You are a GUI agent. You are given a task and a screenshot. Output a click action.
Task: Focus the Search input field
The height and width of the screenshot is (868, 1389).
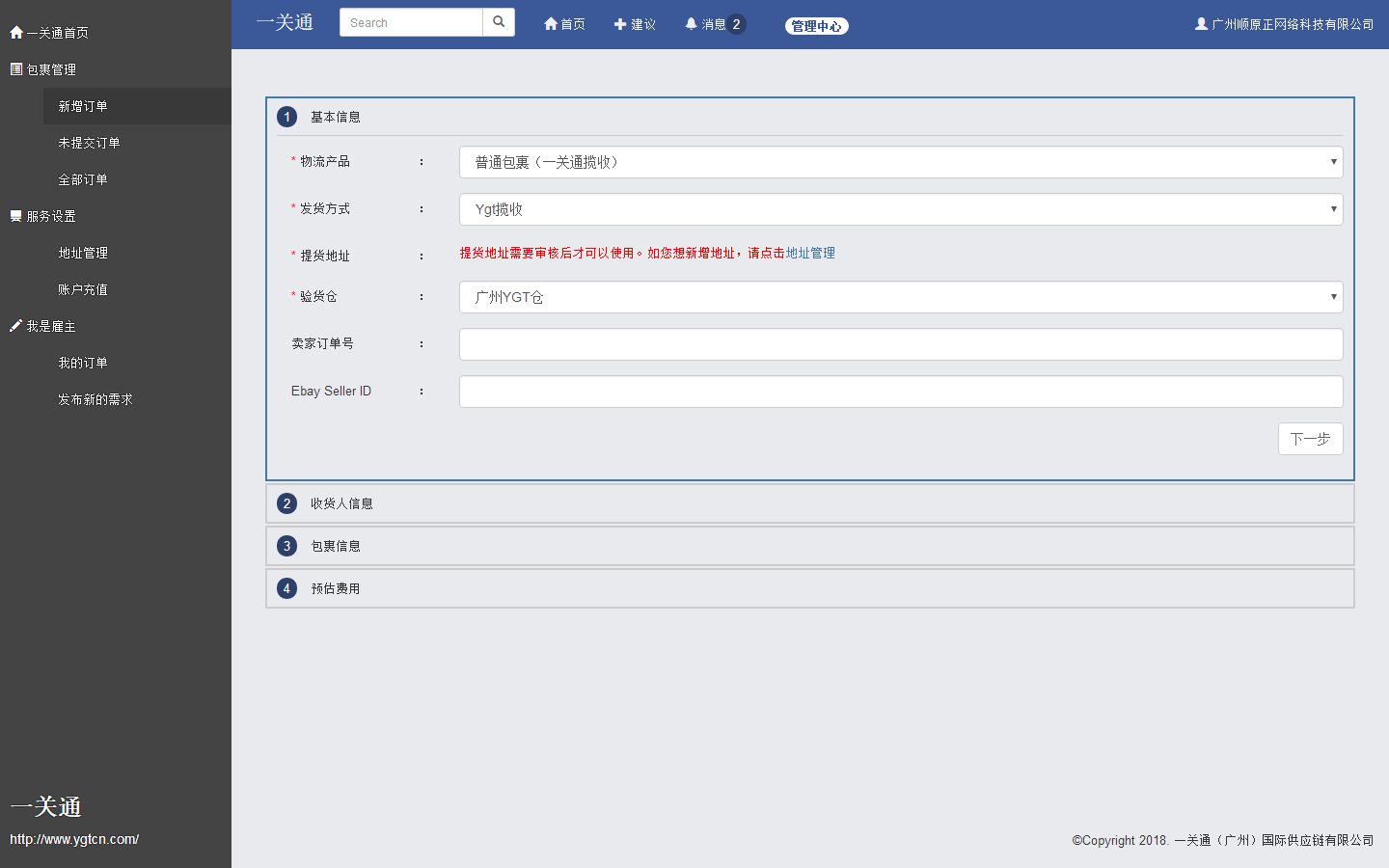click(411, 22)
